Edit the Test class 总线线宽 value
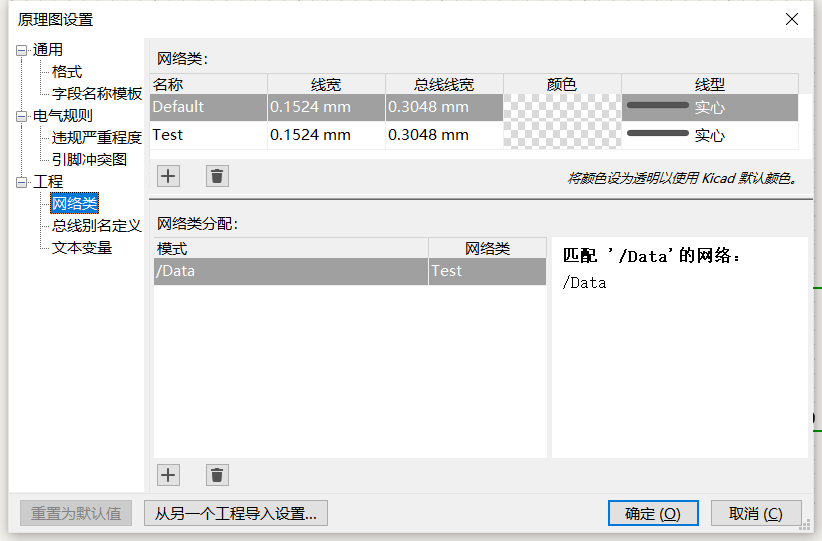The height and width of the screenshot is (541, 822). pyautogui.click(x=445, y=135)
